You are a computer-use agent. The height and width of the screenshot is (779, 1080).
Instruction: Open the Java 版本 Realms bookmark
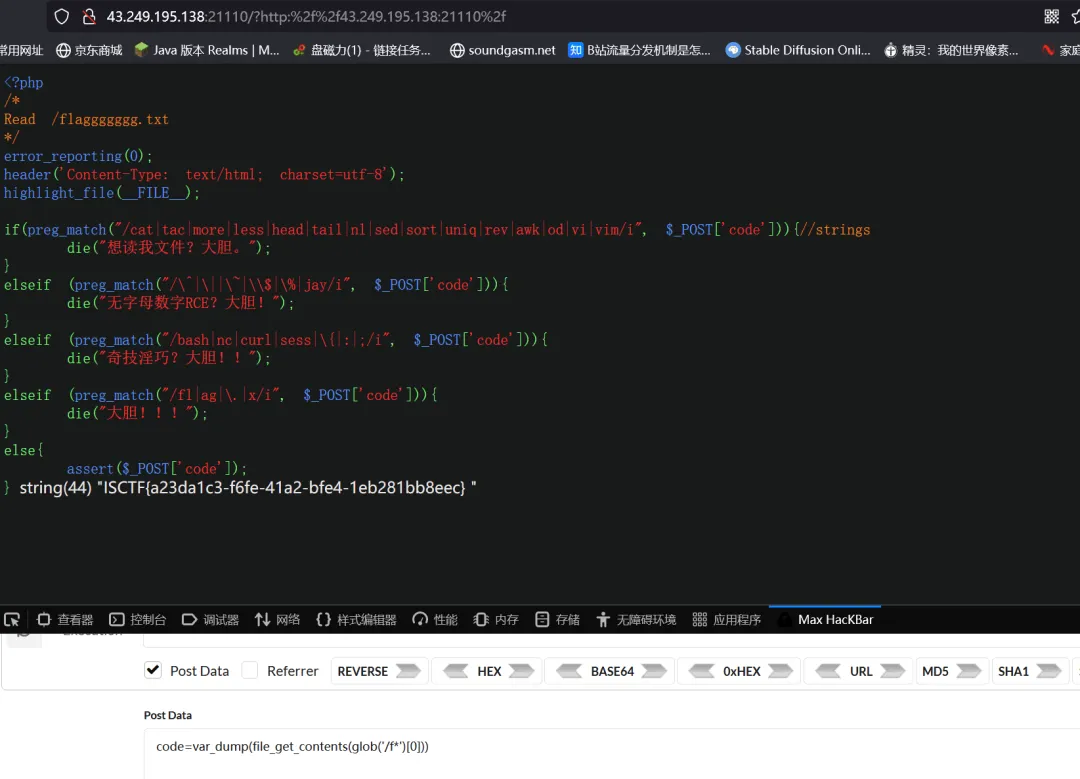pyautogui.click(x=207, y=50)
